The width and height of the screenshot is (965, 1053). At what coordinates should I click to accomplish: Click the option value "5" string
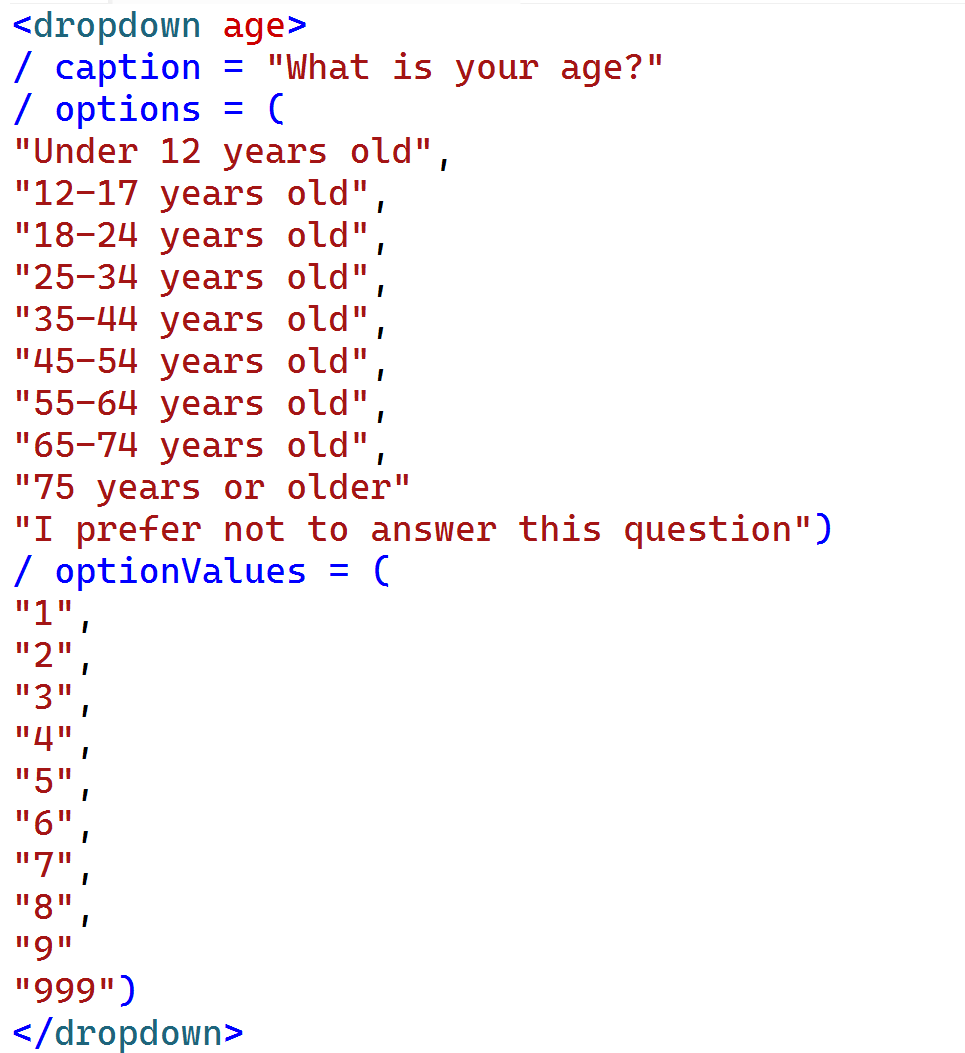[x=44, y=781]
